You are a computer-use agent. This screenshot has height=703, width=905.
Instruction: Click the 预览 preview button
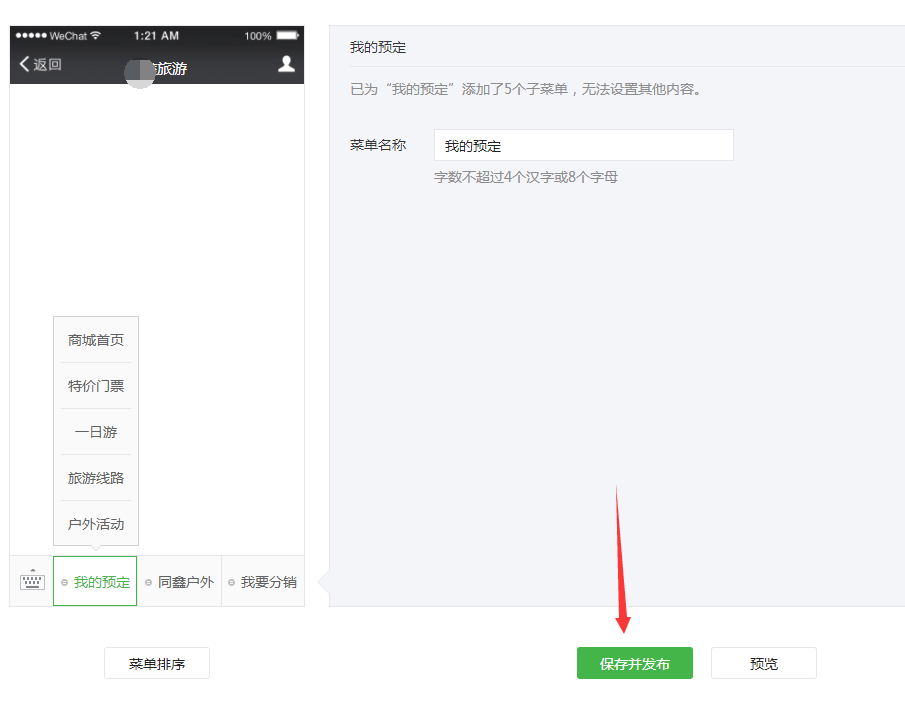[x=763, y=663]
